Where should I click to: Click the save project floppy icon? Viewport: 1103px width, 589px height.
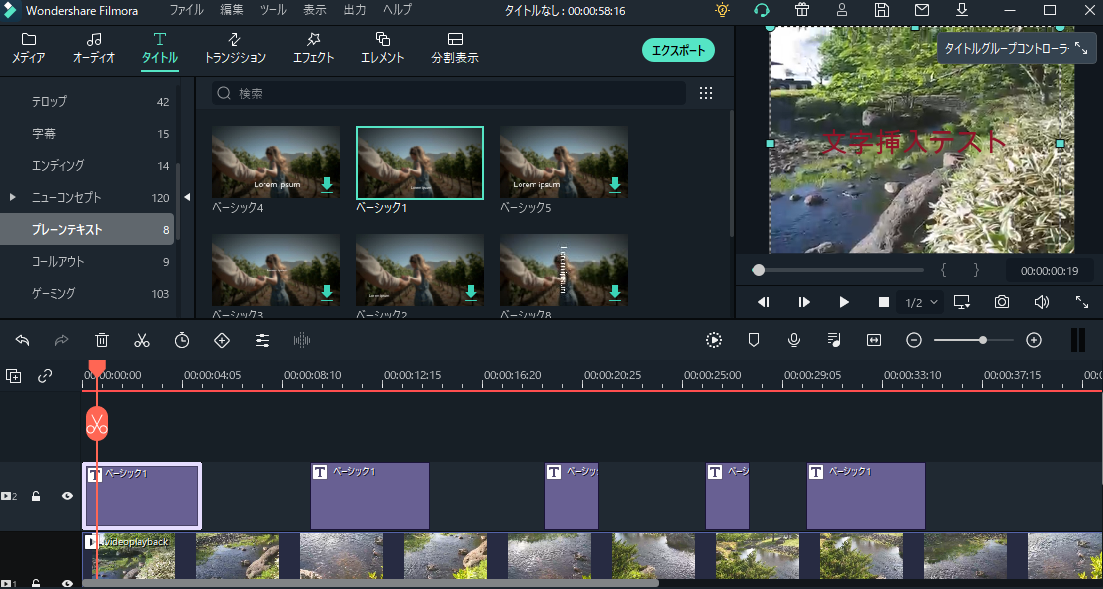[x=881, y=10]
